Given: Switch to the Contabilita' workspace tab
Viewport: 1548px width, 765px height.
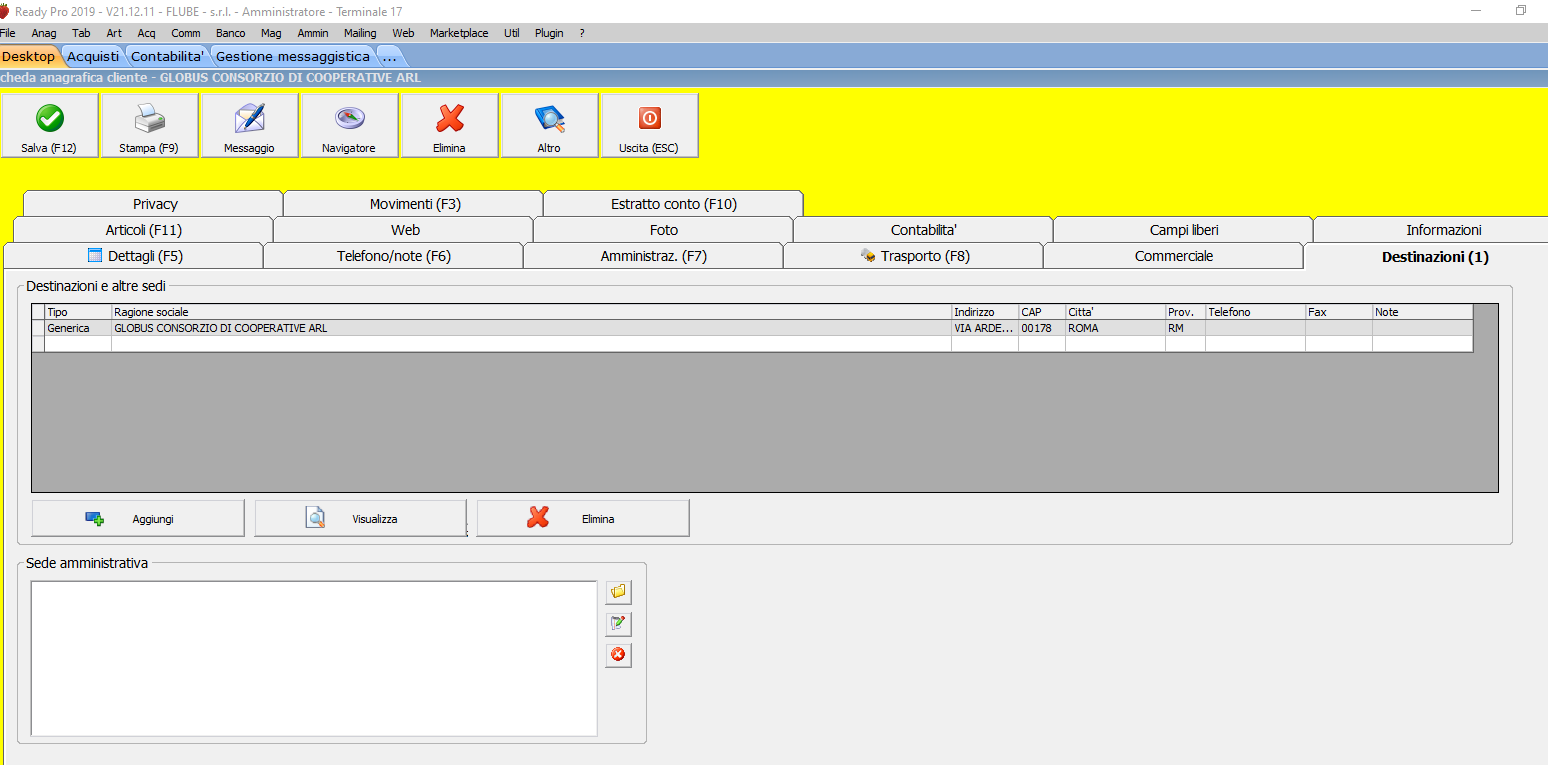Looking at the screenshot, I should point(167,56).
